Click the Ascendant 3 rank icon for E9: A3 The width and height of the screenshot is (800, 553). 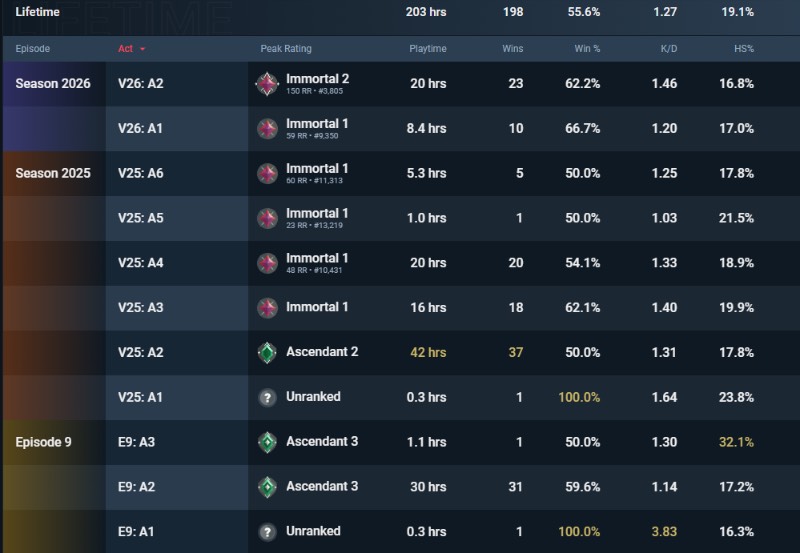pyautogui.click(x=267, y=442)
